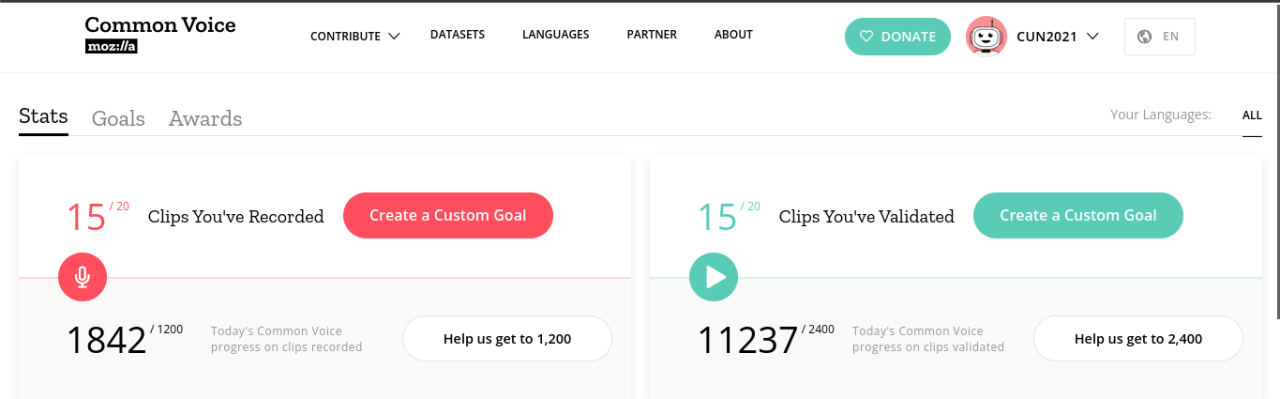The width and height of the screenshot is (1280, 399).
Task: Click the heart icon on Donate
Action: [866, 37]
